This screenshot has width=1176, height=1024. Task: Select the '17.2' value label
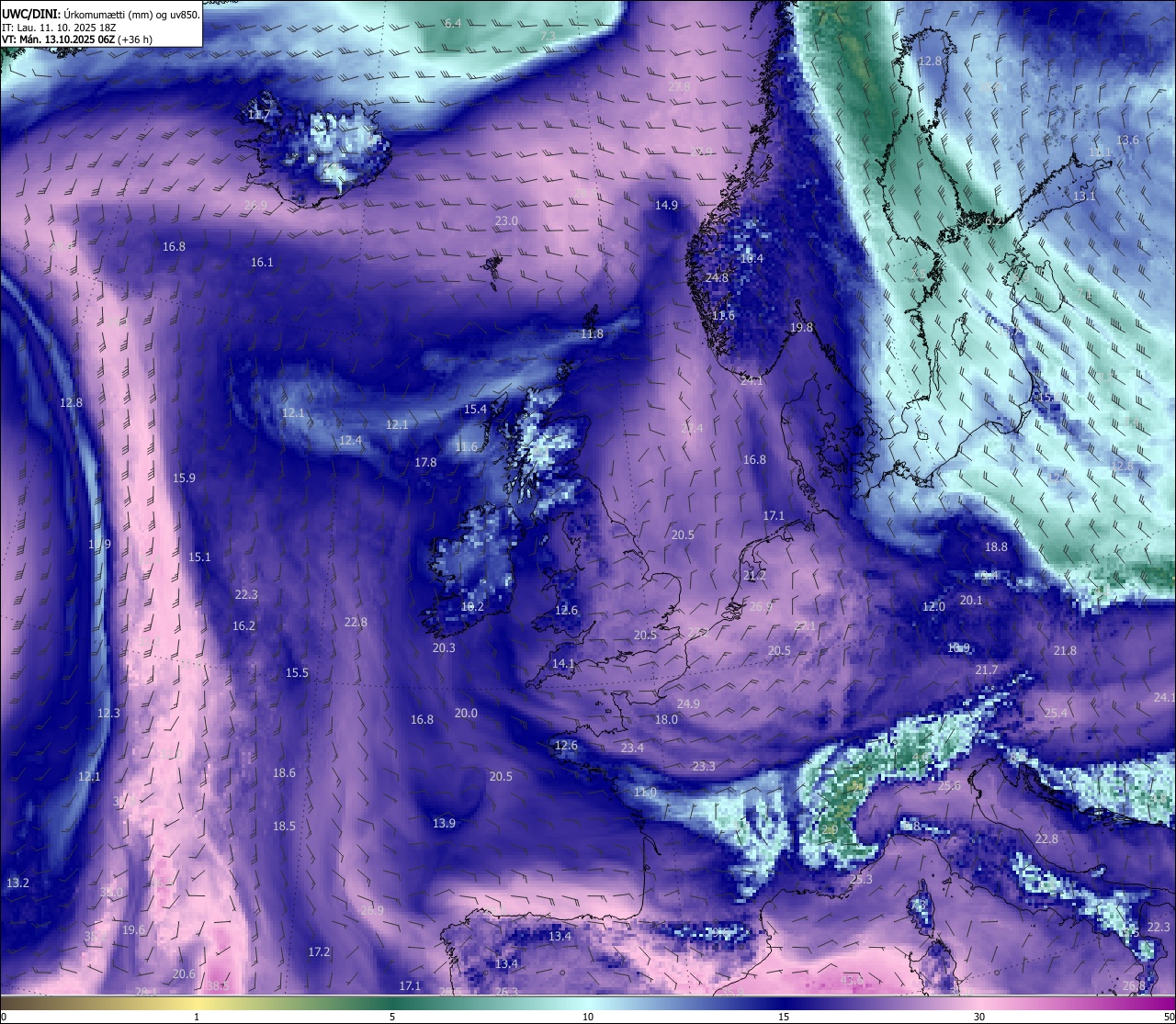click(x=319, y=951)
